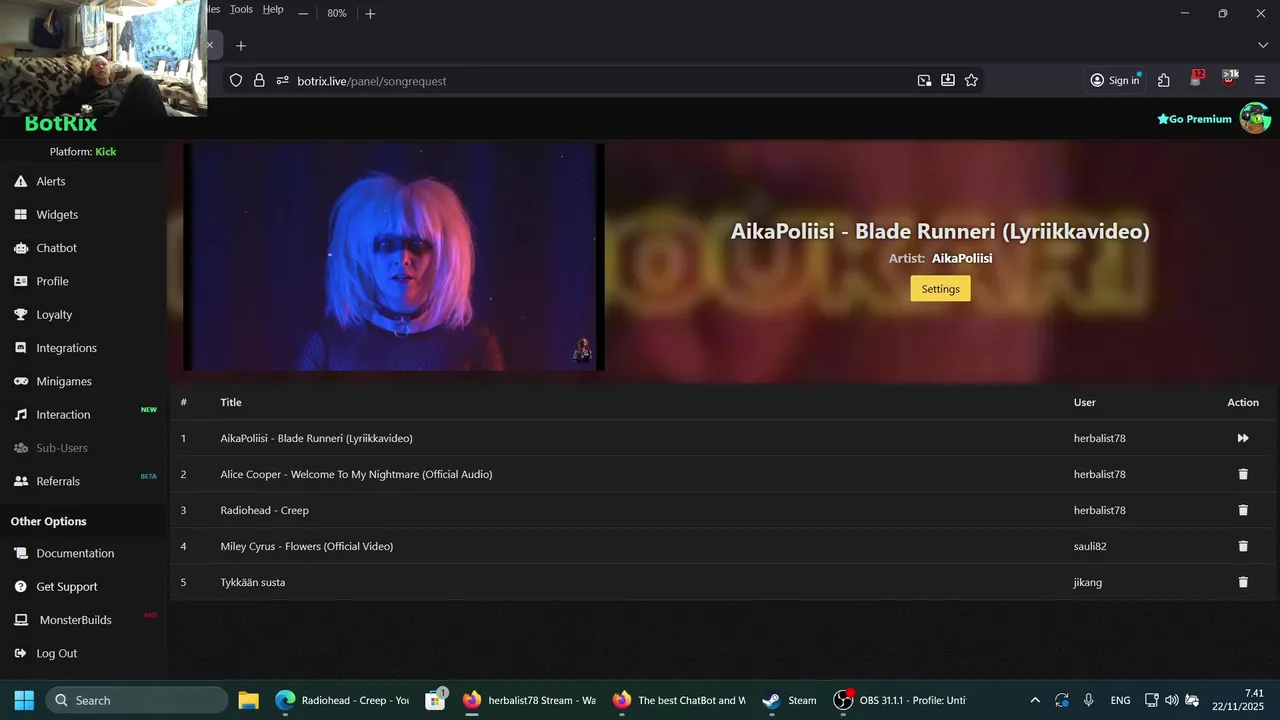Image resolution: width=1280 pixels, height=720 pixels.
Task: Click the site padlock icon
Action: pyautogui.click(x=259, y=80)
